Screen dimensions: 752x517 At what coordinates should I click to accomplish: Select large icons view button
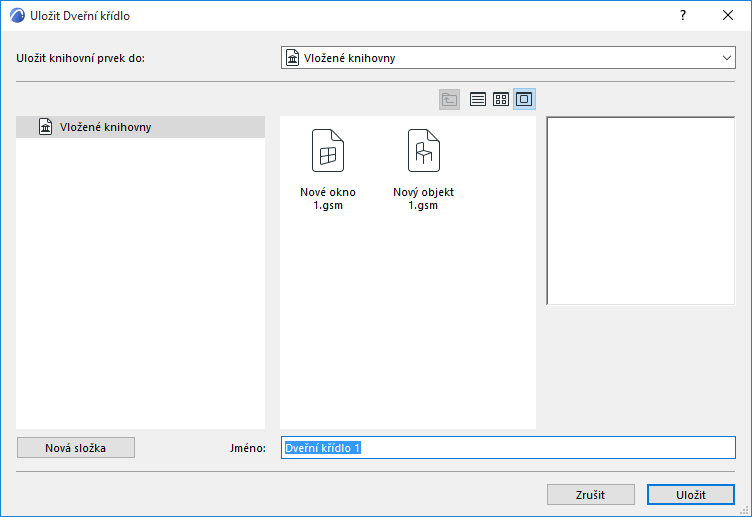tap(524, 99)
